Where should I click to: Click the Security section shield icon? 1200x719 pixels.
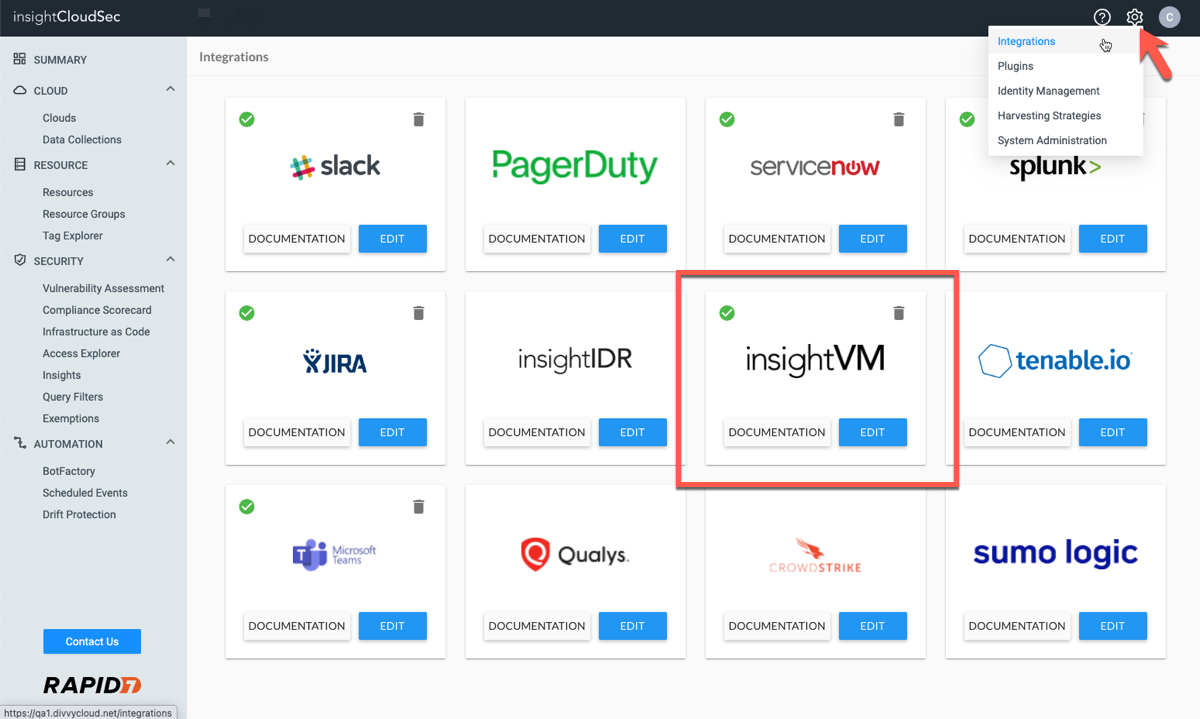click(x=20, y=260)
